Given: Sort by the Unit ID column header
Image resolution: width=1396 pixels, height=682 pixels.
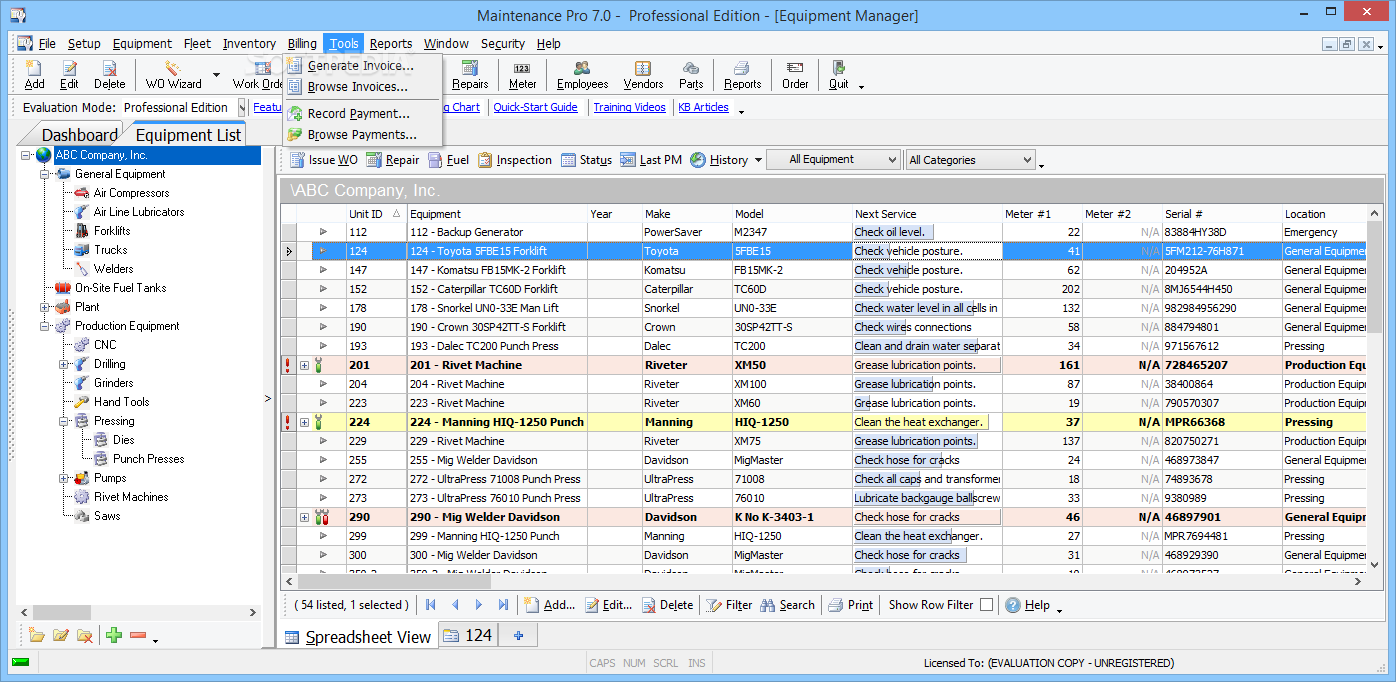Looking at the screenshot, I should coord(375,214).
